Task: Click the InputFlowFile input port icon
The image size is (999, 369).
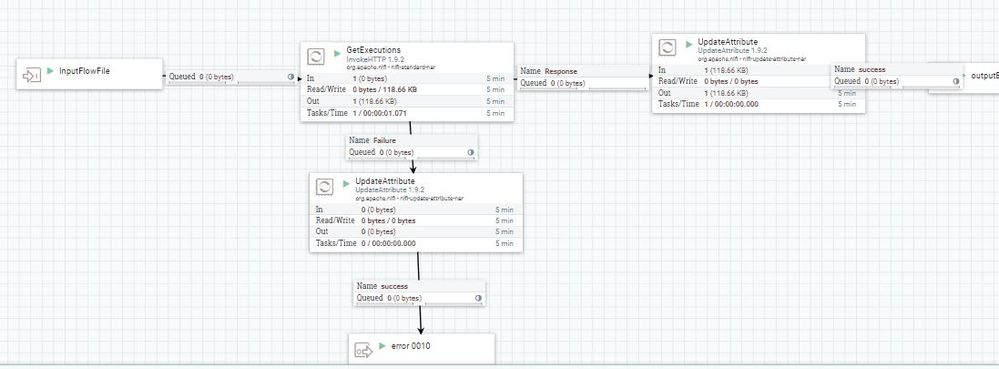Action: tap(31, 76)
